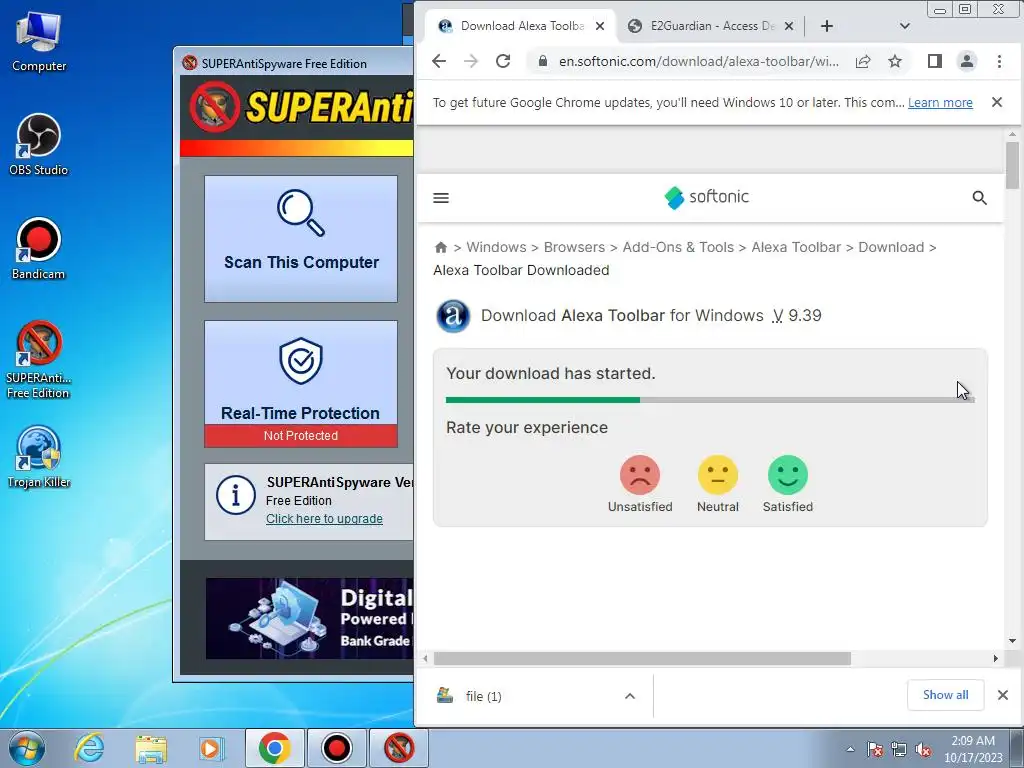Rate experience as Neutral

(x=718, y=484)
